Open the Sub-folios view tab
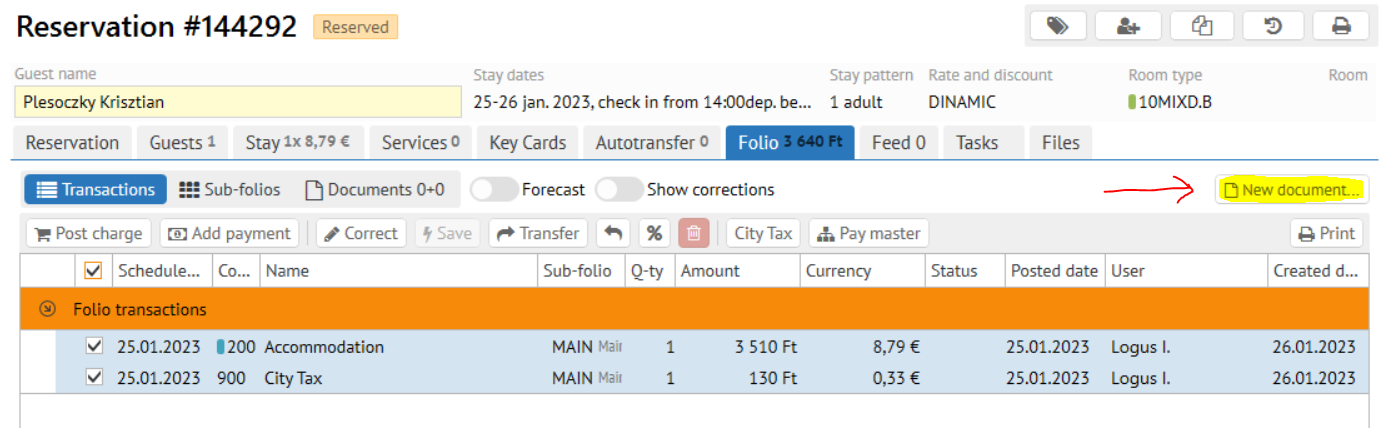This screenshot has height=428, width=1379. tap(230, 189)
